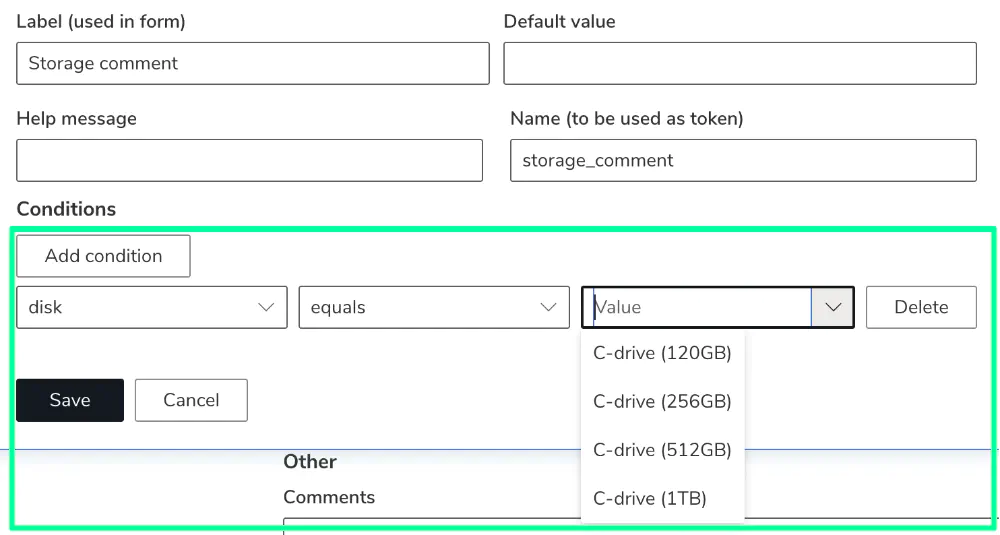Select the C-drive (1TB) option
Viewport: 1000px width, 535px height.
tap(663, 499)
